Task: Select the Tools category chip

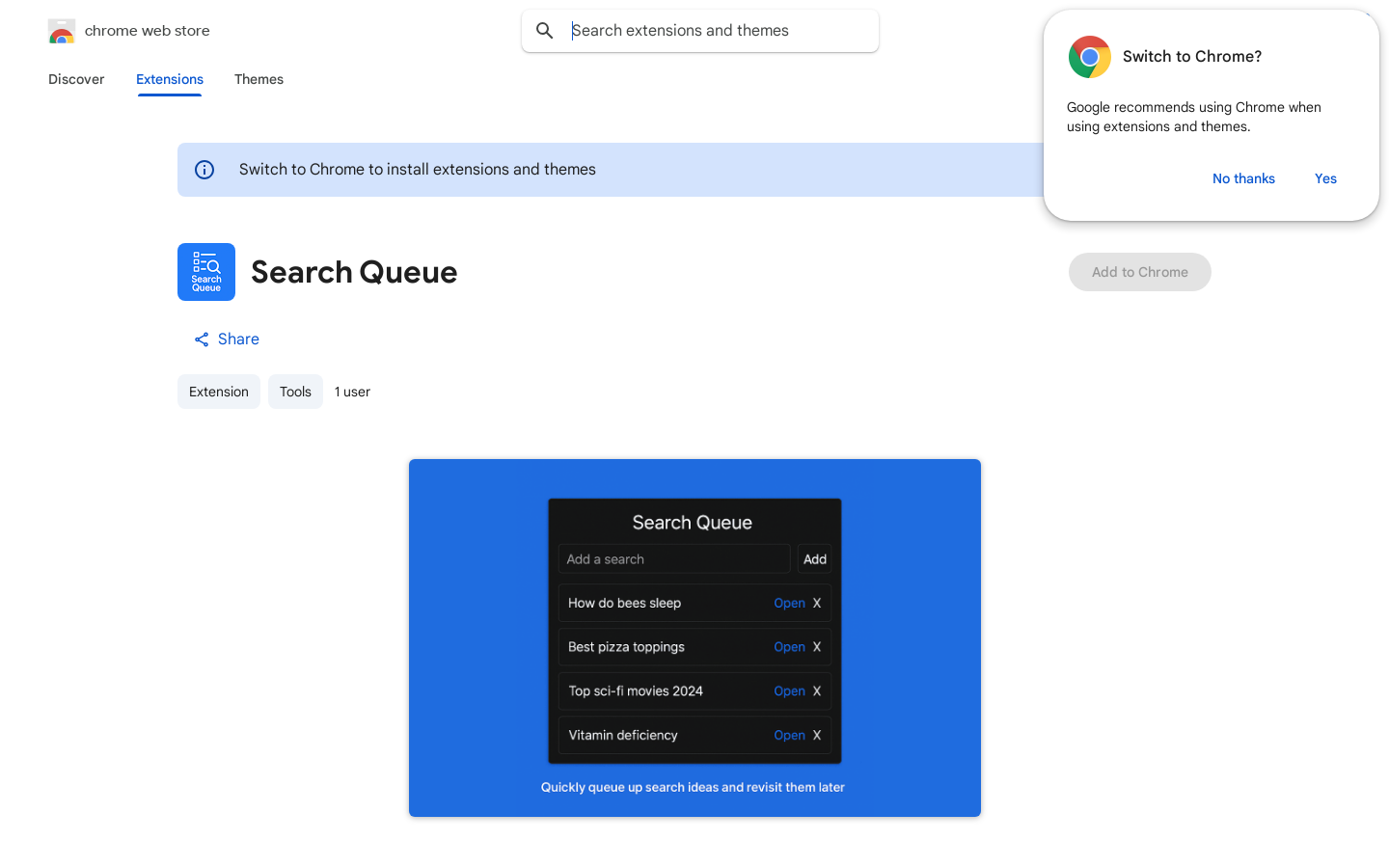Action: [295, 392]
